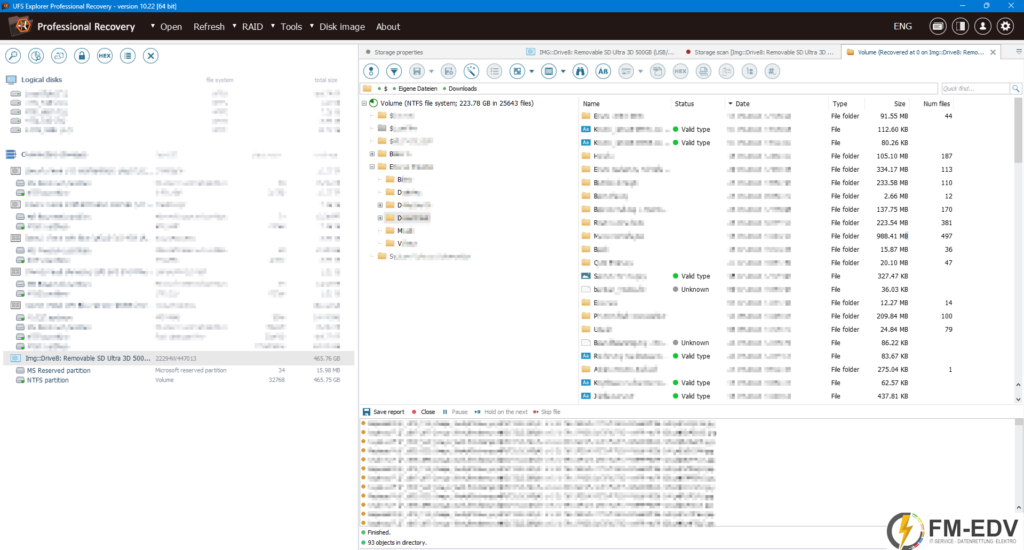Screen dimensions: 1024x550
Task: Click the save floppy disk icon in explorer toolbar
Action: click(x=417, y=71)
